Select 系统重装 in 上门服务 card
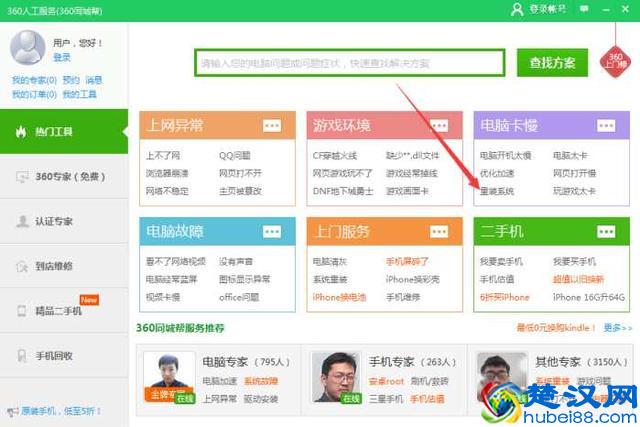 click(x=330, y=279)
